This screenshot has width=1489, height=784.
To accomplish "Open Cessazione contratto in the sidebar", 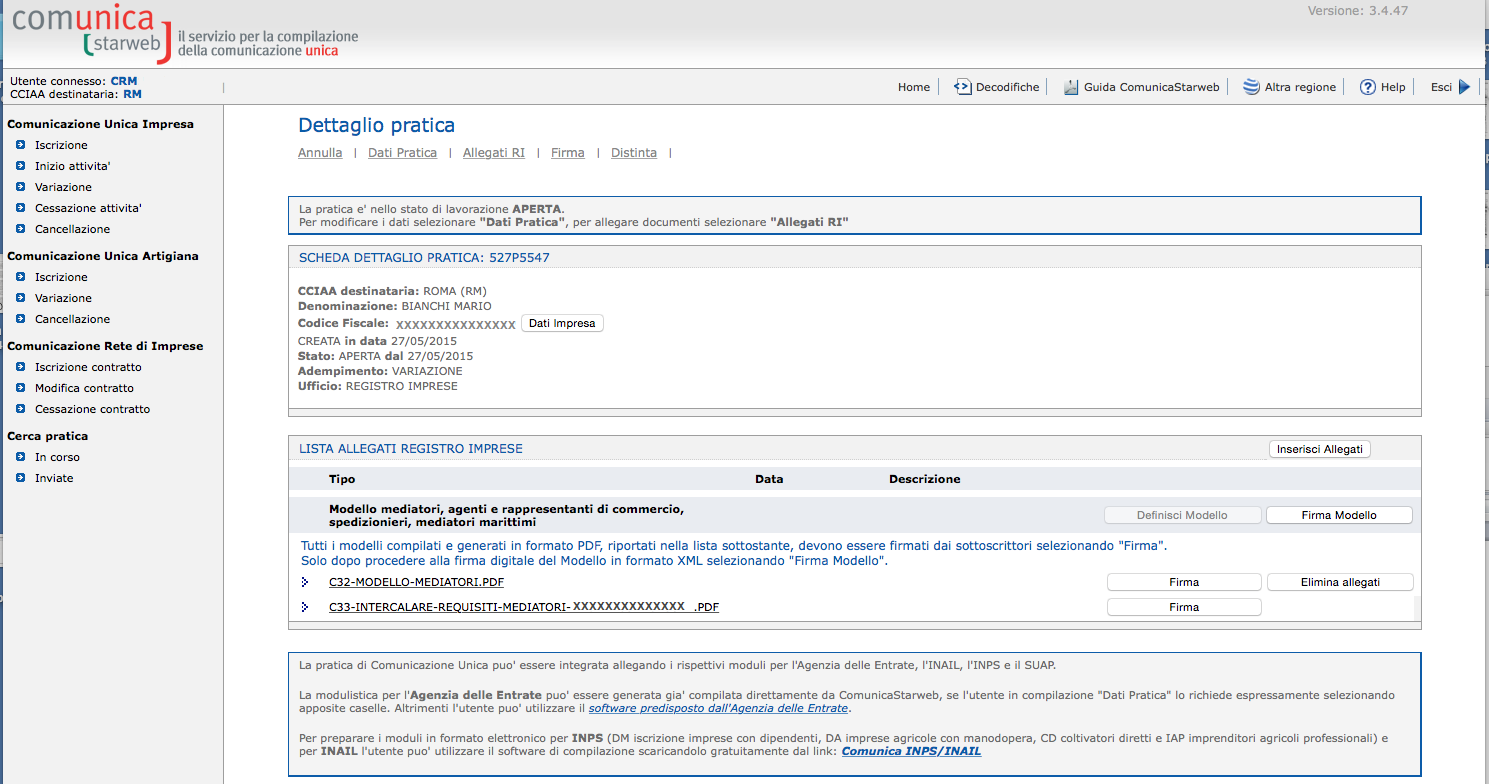I will 92,409.
